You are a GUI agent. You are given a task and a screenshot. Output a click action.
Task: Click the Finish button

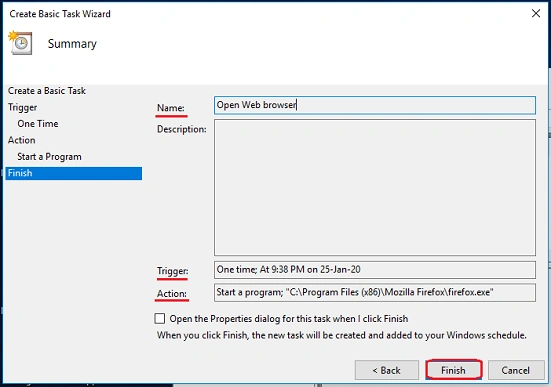pos(453,370)
